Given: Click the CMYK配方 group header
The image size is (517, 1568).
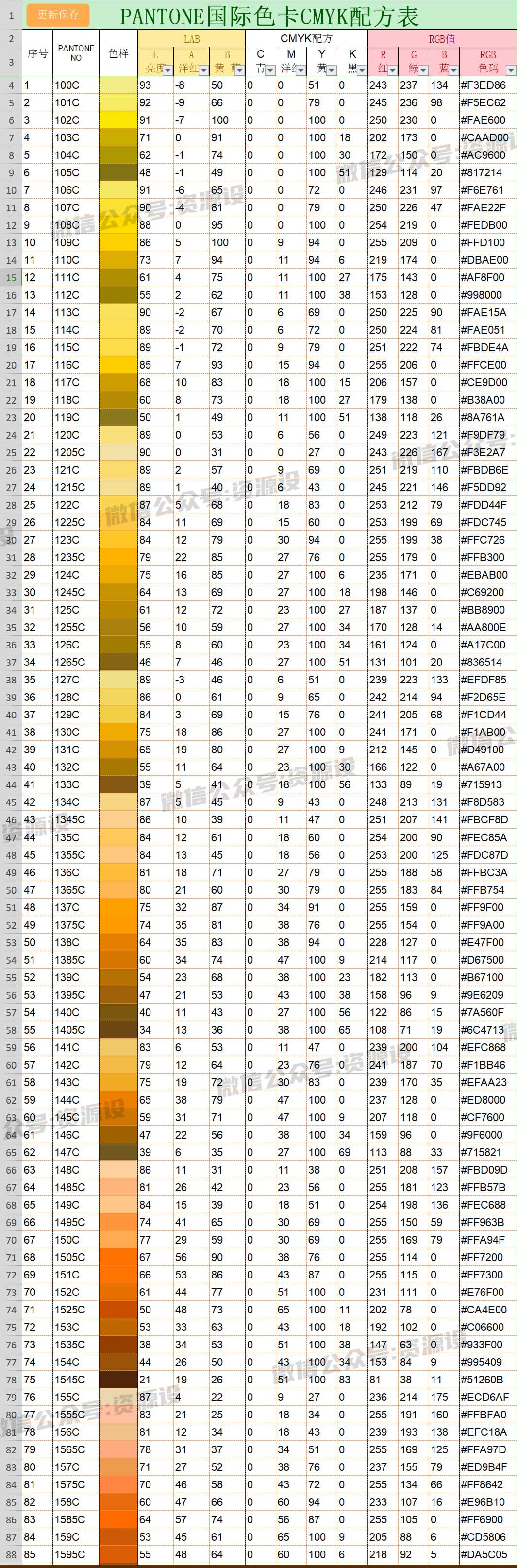Looking at the screenshot, I should 306,38.
